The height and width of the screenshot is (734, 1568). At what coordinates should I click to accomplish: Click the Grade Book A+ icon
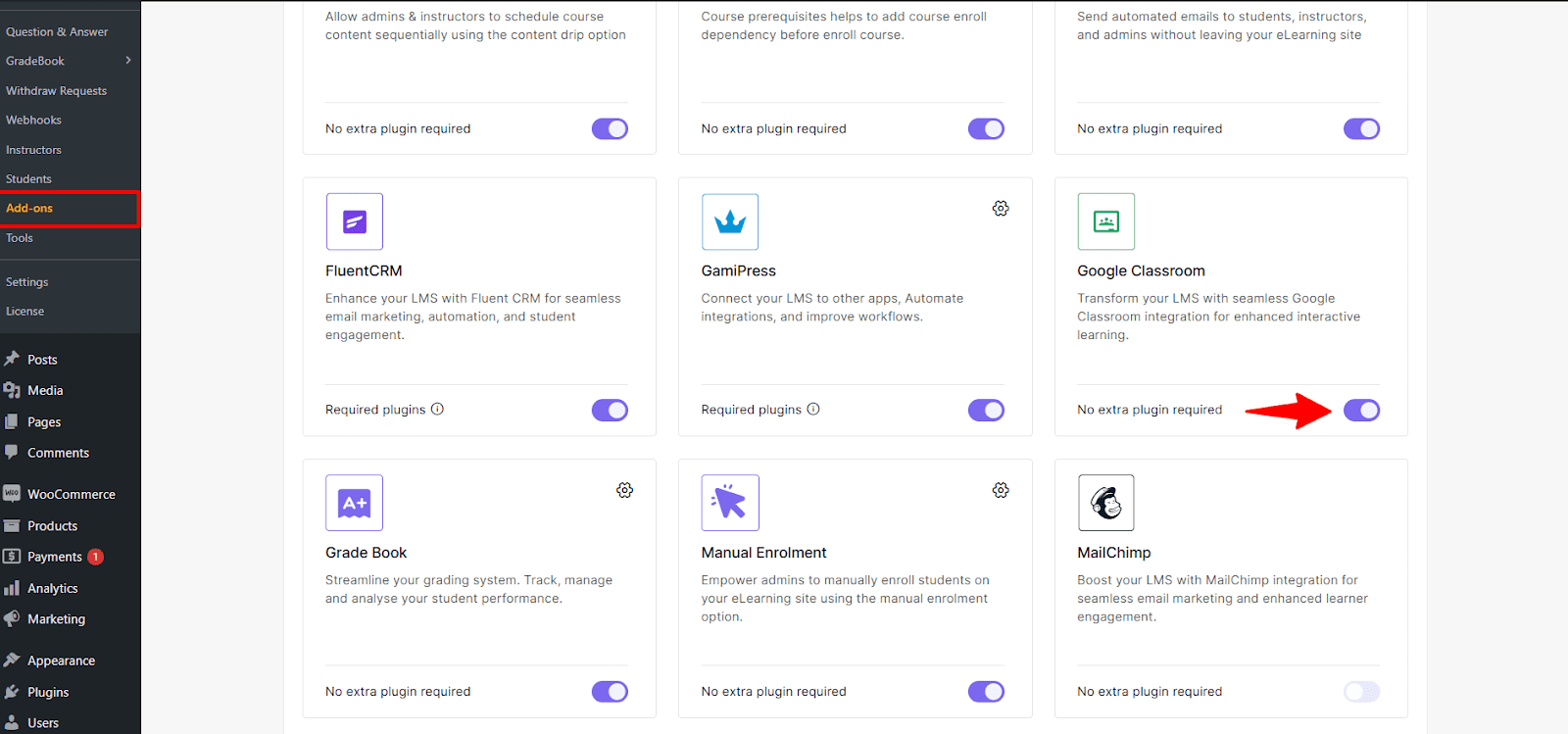coord(354,503)
